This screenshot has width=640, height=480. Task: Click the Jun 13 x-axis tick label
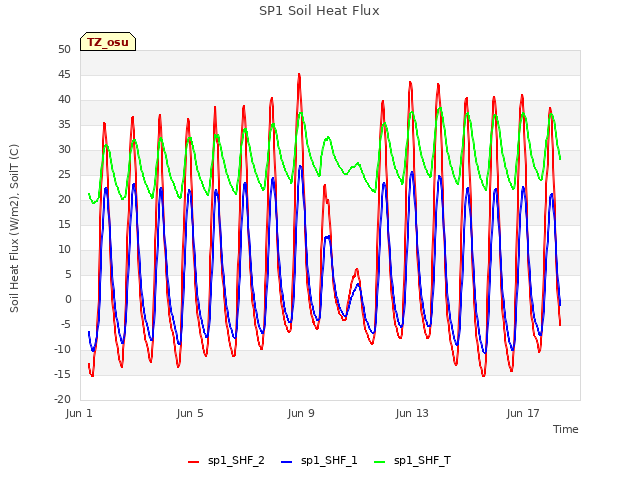[412, 413]
